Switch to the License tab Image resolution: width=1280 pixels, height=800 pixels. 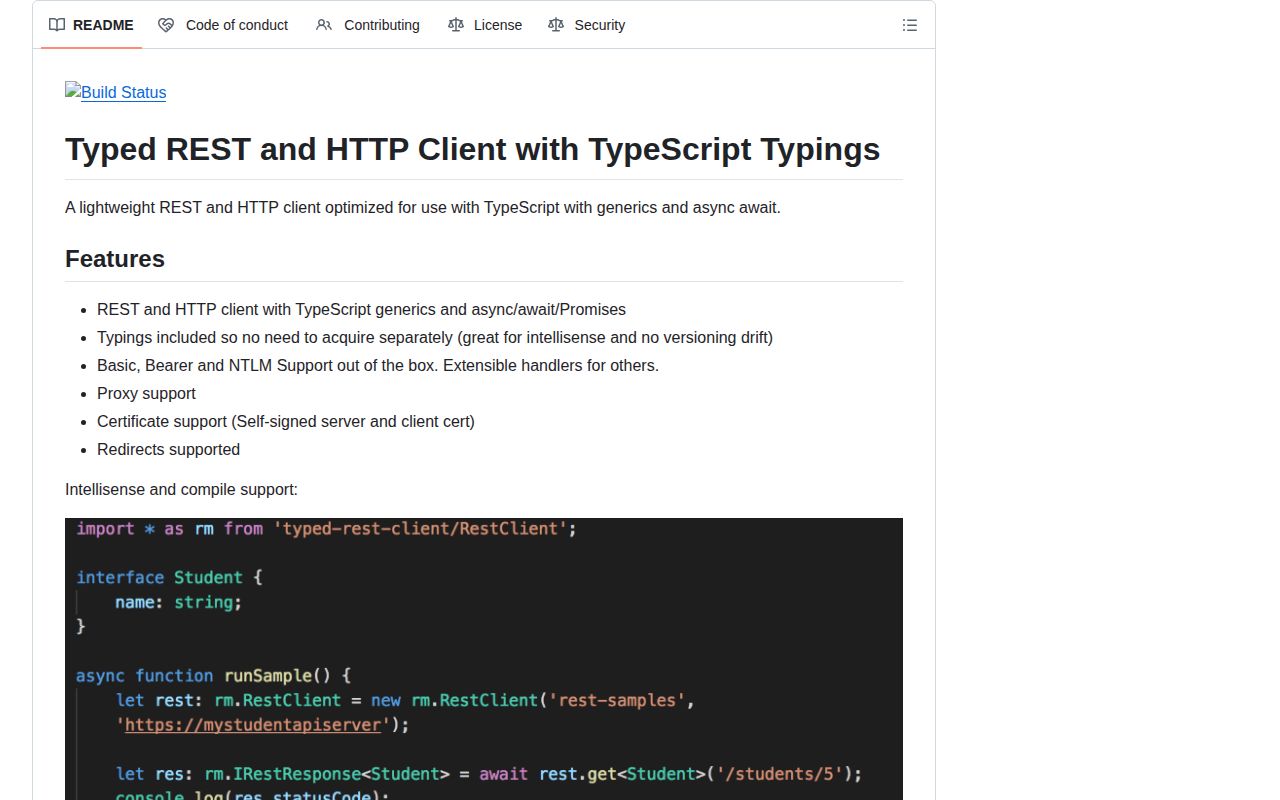(x=485, y=25)
